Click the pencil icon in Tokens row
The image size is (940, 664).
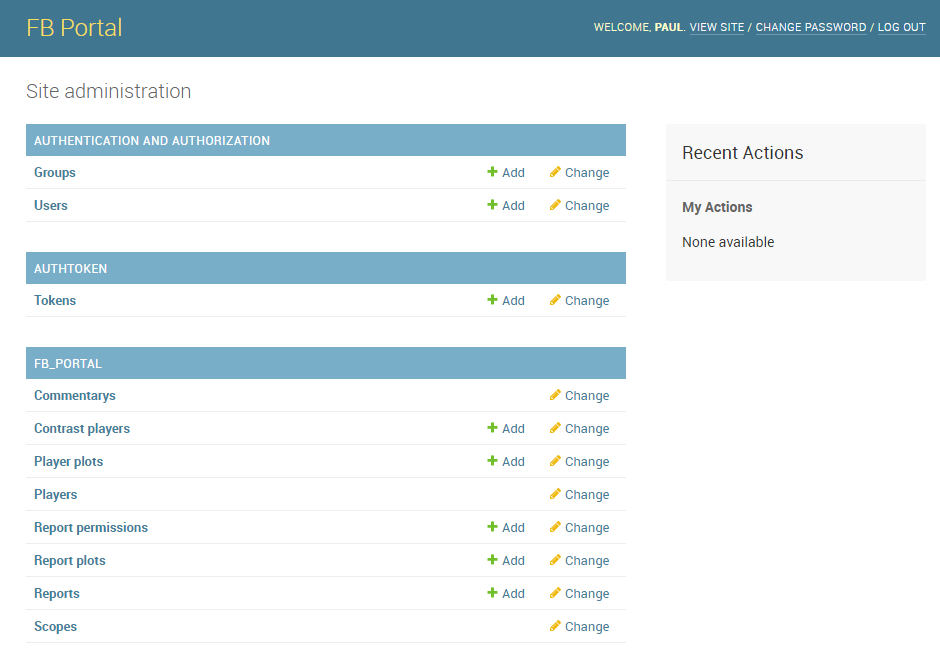tap(555, 300)
